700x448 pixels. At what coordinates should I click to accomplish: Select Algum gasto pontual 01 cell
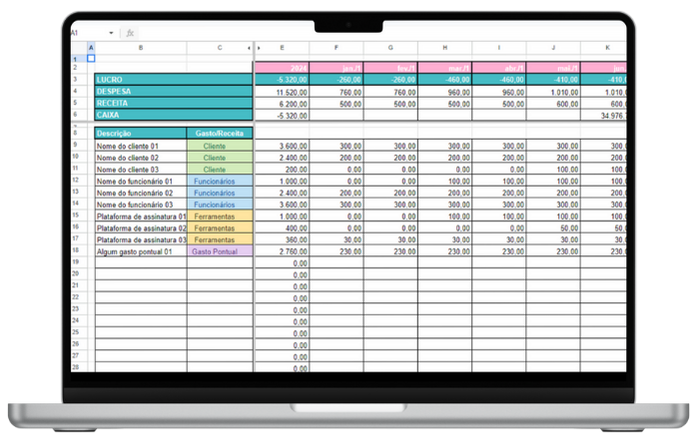[x=141, y=252]
